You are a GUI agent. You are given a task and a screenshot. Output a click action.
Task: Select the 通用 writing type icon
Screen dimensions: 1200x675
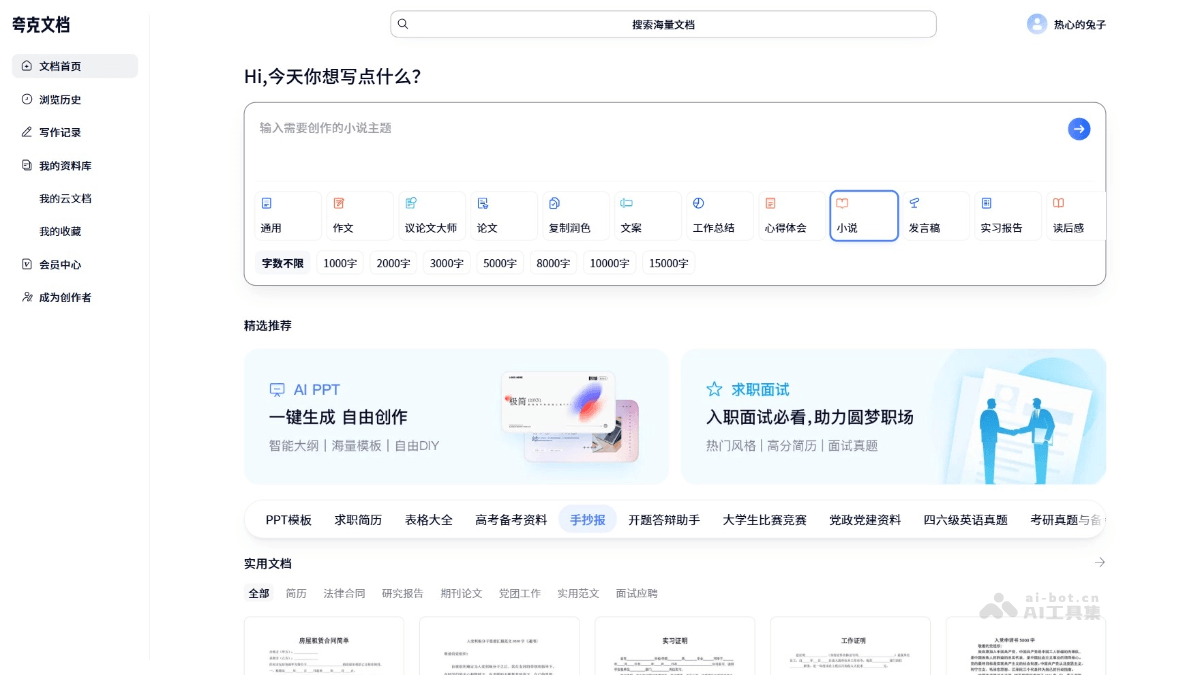coord(267,203)
